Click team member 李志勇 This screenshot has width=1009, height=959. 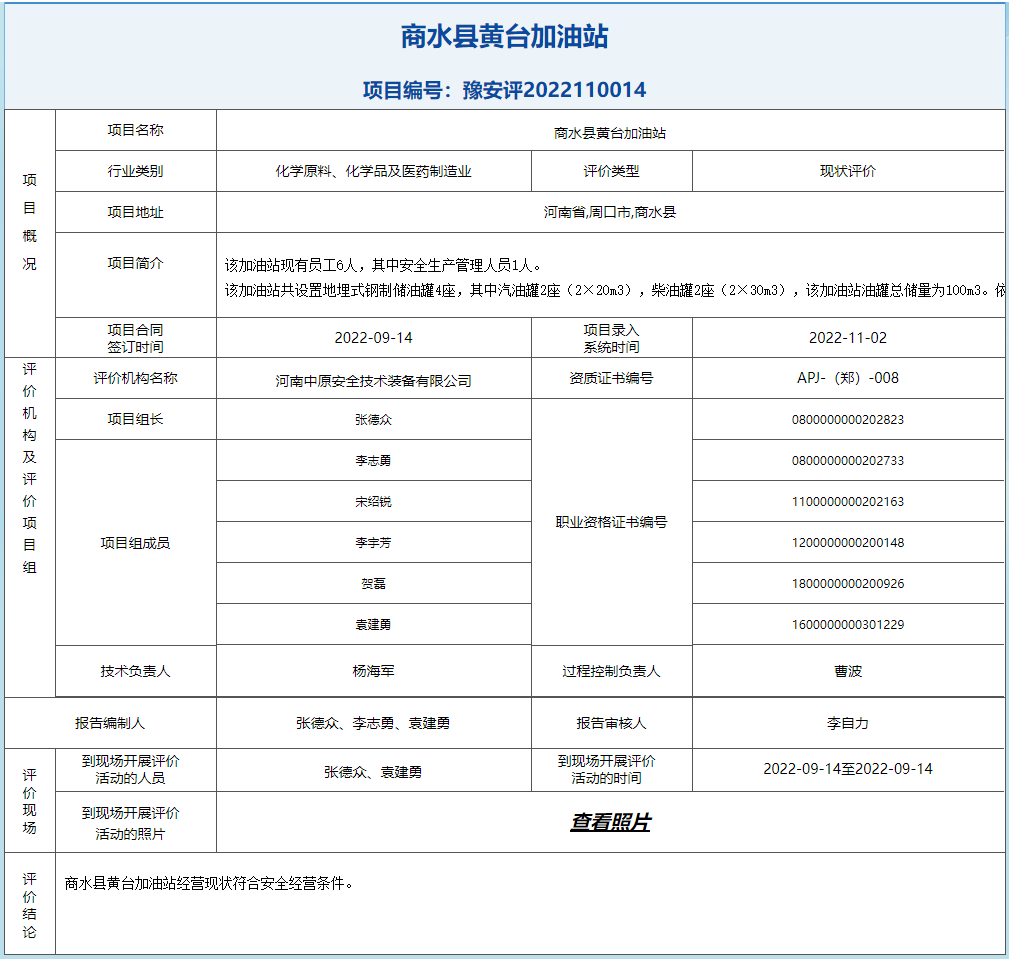[x=372, y=460]
